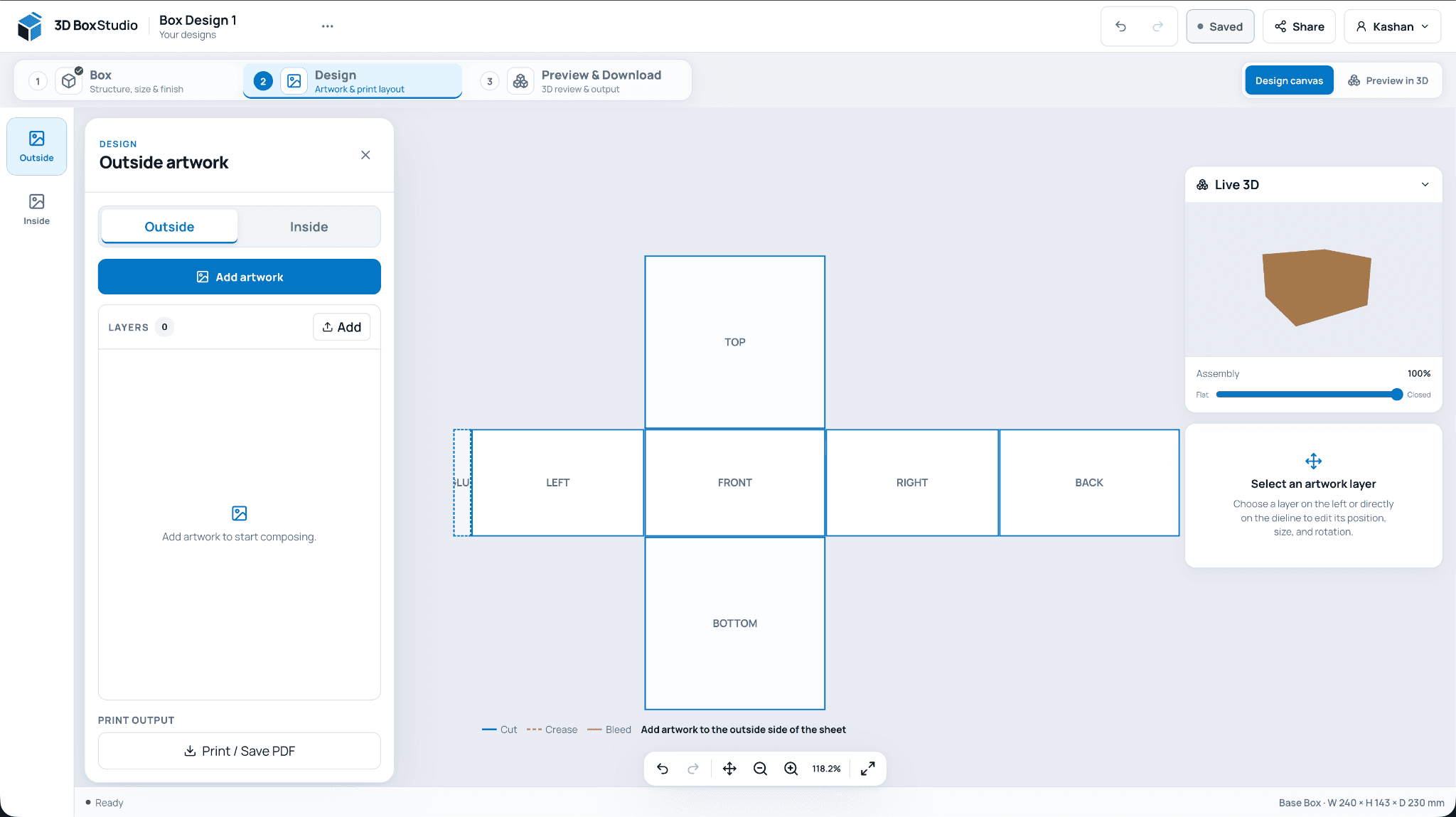Open the Inside sidebar panel
The height and width of the screenshot is (817, 1456).
pyautogui.click(x=37, y=210)
